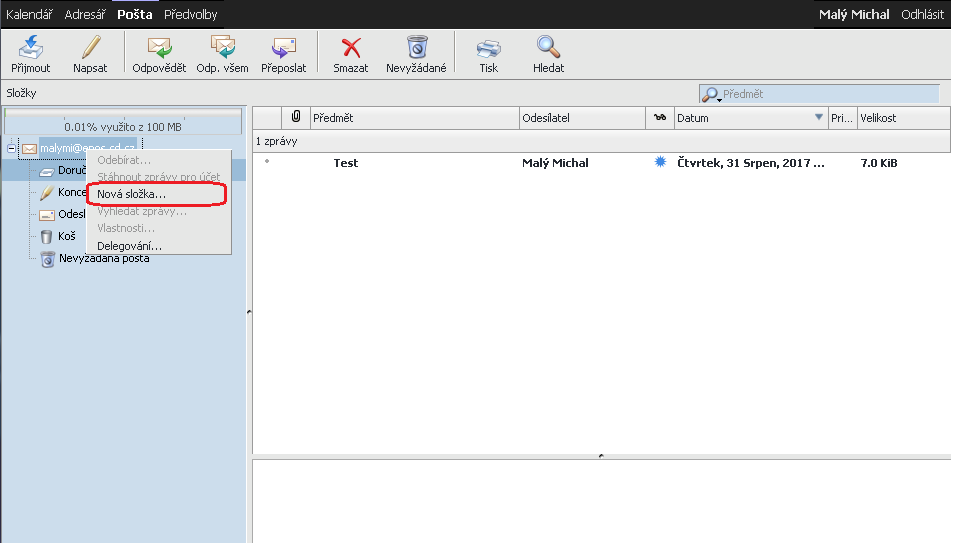Image resolution: width=954 pixels, height=543 pixels.
Task: Log out with Odhlásit link
Action: pos(922,14)
